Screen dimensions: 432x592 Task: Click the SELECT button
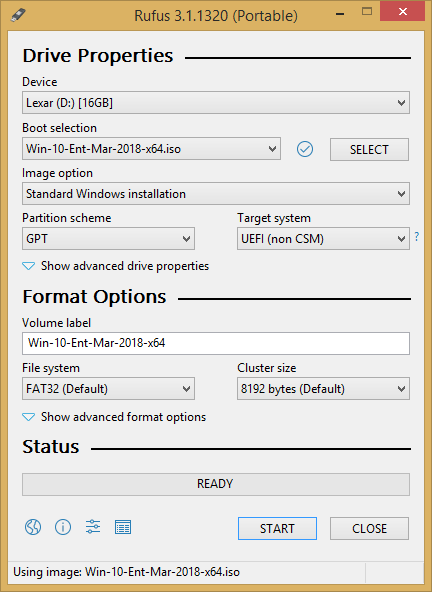tap(369, 150)
